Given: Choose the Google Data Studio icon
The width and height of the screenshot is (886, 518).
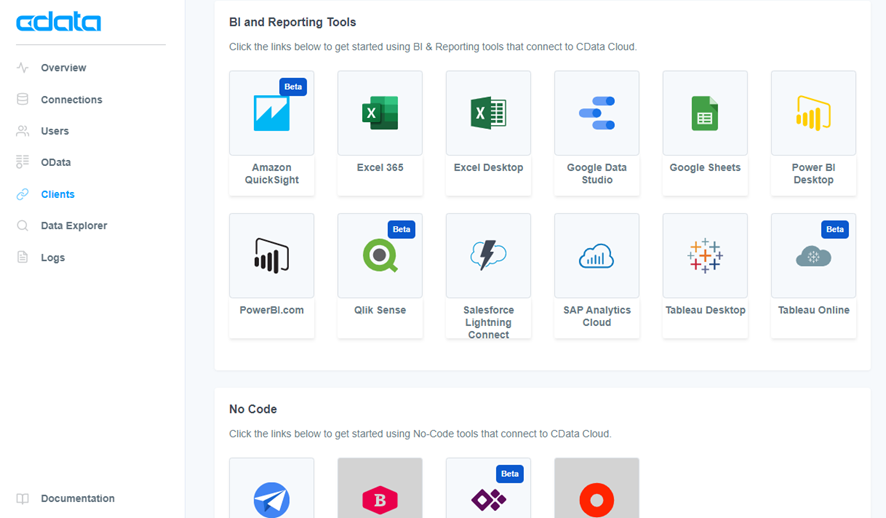Looking at the screenshot, I should coord(597,113).
